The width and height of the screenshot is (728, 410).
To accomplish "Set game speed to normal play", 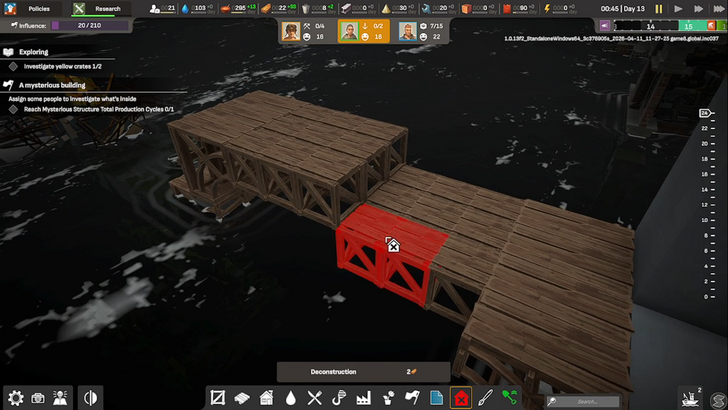I will coord(678,9).
